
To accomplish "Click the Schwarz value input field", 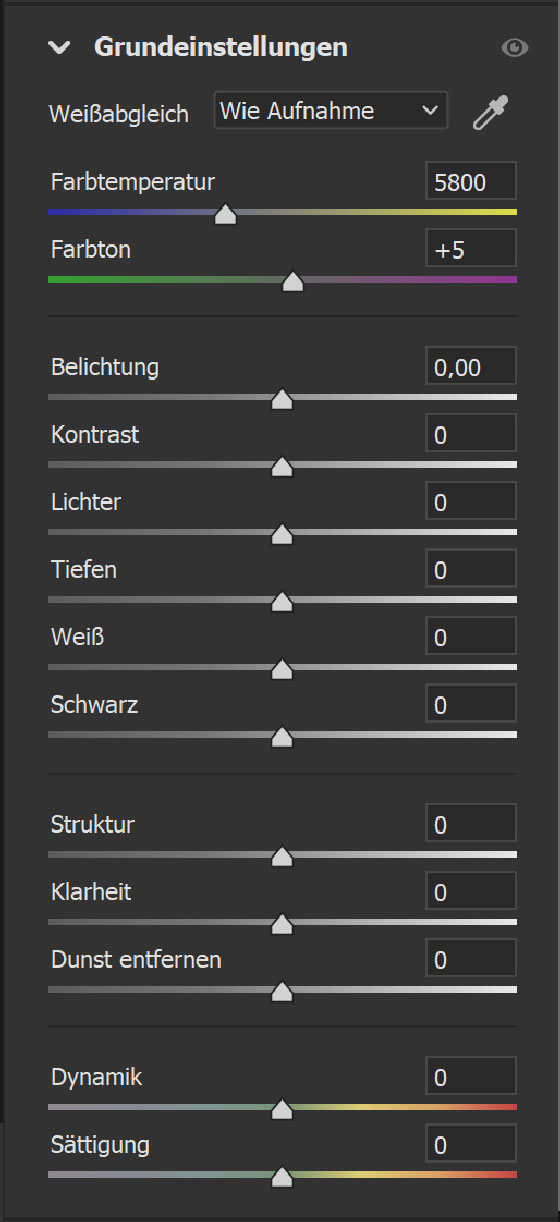I will click(x=471, y=704).
